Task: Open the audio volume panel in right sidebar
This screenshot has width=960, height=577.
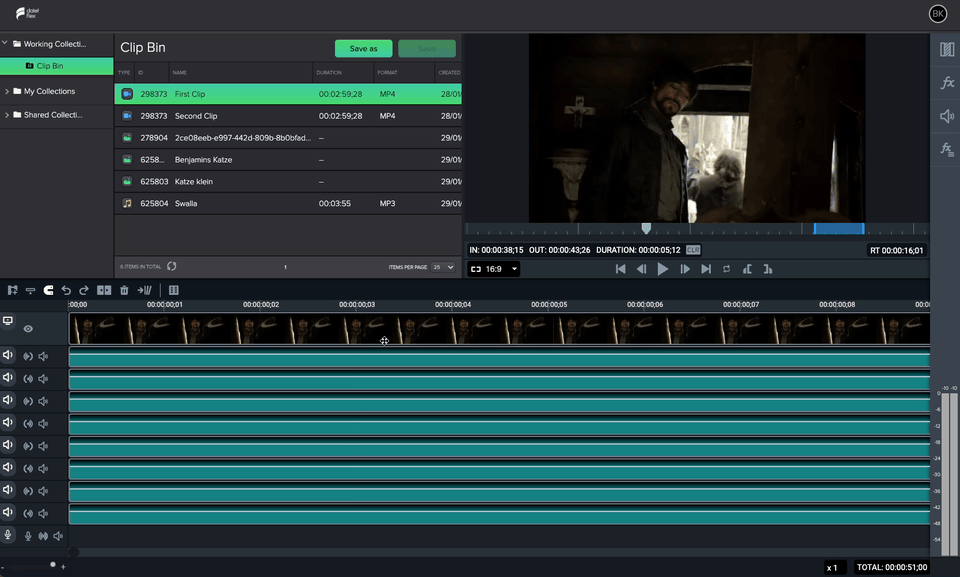Action: click(947, 116)
